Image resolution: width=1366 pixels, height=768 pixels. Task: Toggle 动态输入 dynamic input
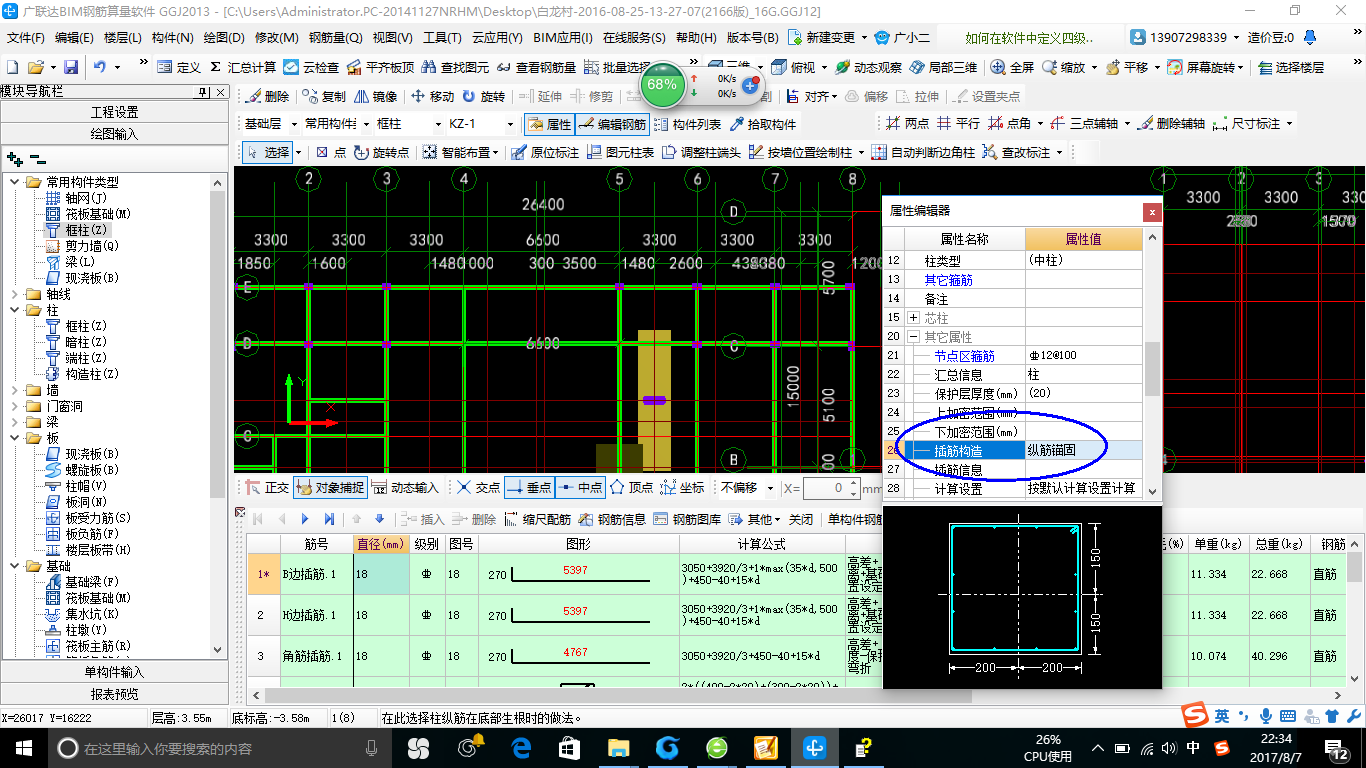[x=405, y=488]
